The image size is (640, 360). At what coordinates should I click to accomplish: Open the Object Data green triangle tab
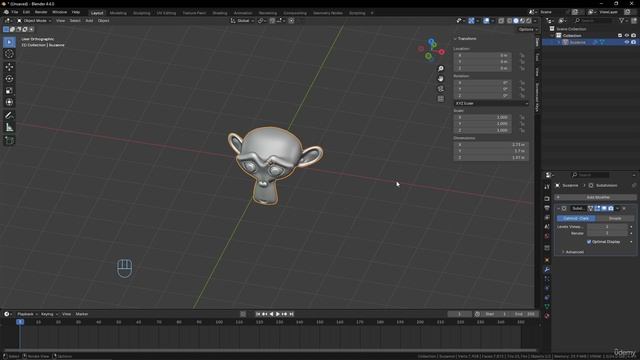pyautogui.click(x=547, y=307)
